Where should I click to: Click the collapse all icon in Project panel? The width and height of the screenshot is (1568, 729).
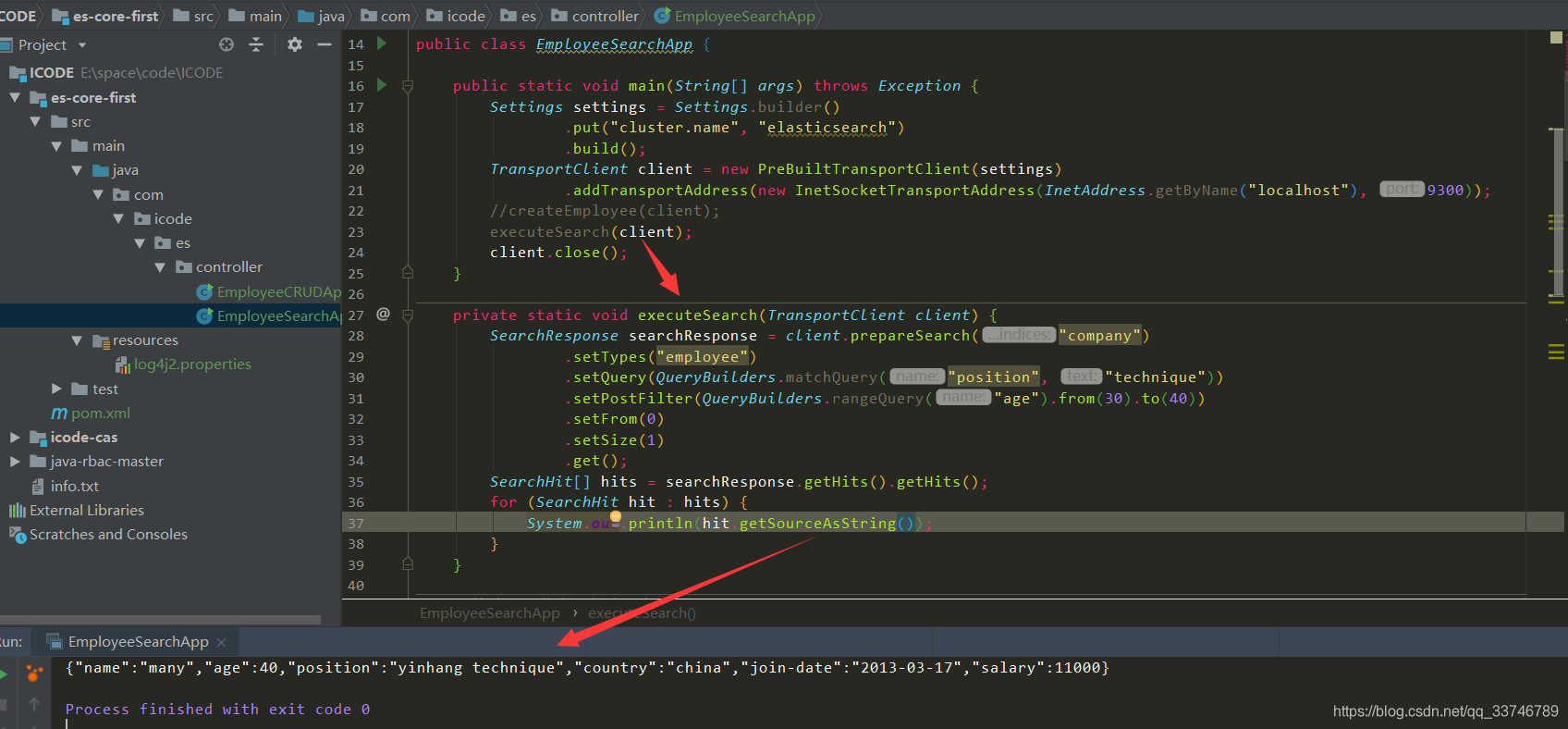point(257,44)
